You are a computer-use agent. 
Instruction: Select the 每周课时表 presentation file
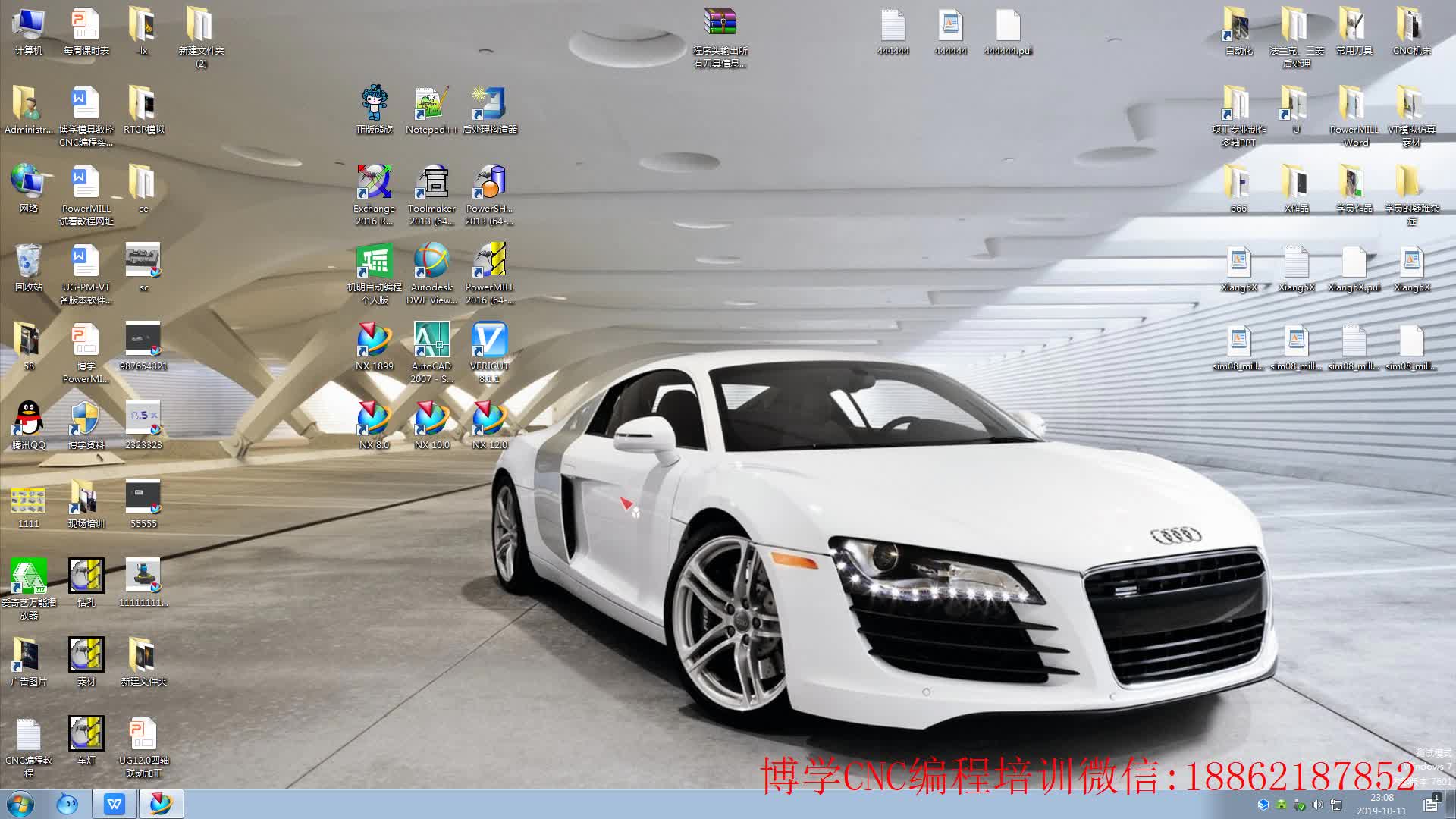pos(86,25)
